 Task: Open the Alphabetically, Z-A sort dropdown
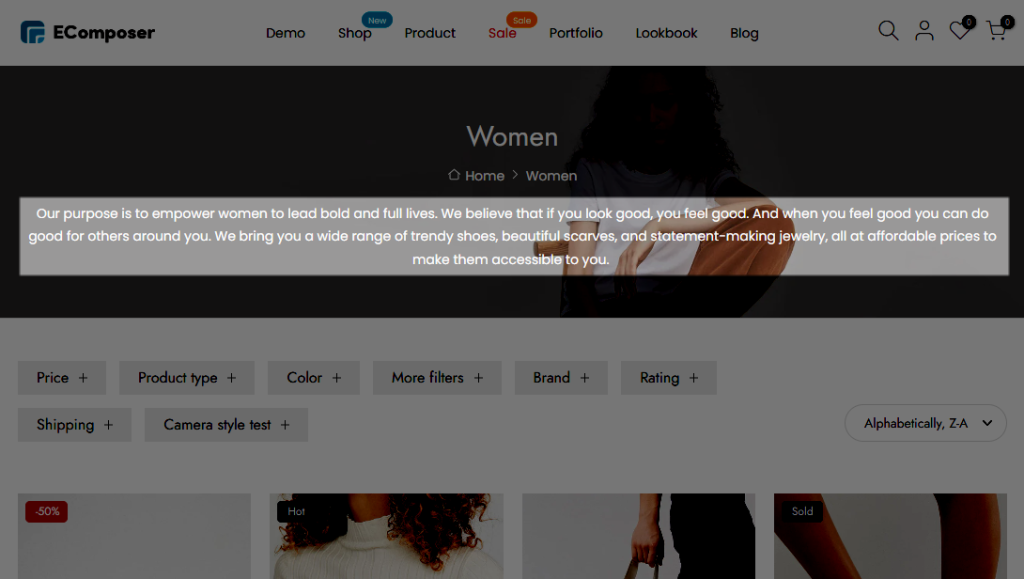coord(925,423)
